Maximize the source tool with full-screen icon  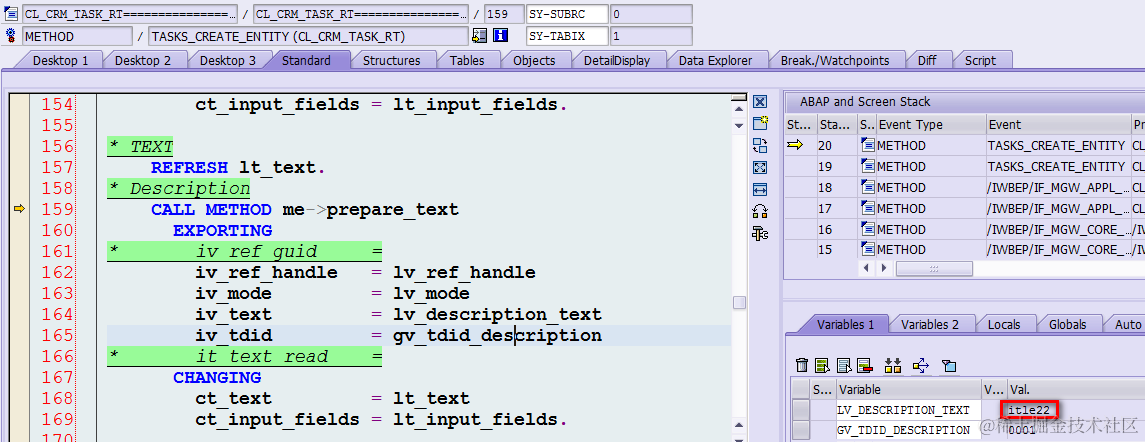pos(760,167)
